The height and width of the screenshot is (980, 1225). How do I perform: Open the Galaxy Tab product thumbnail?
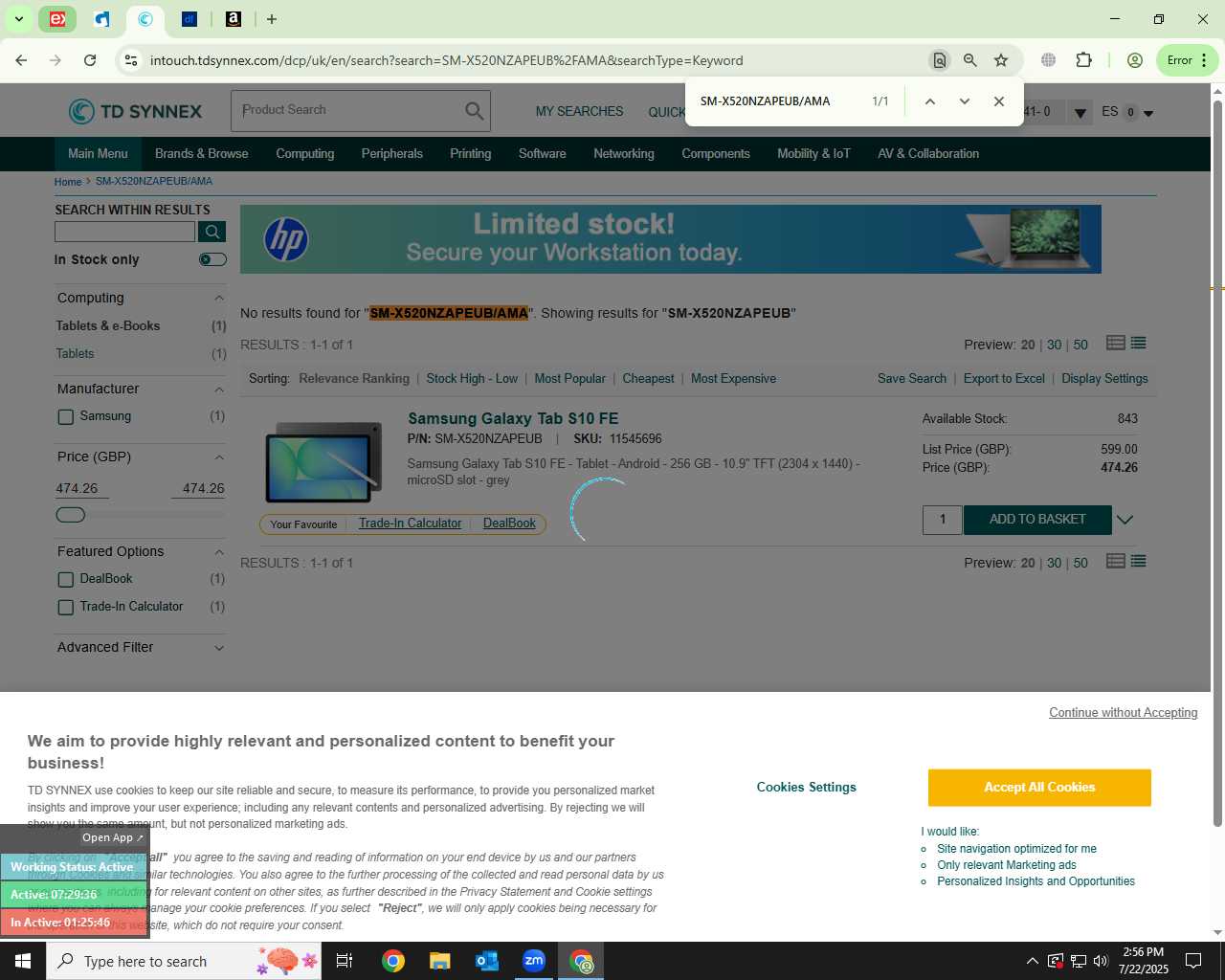click(323, 462)
